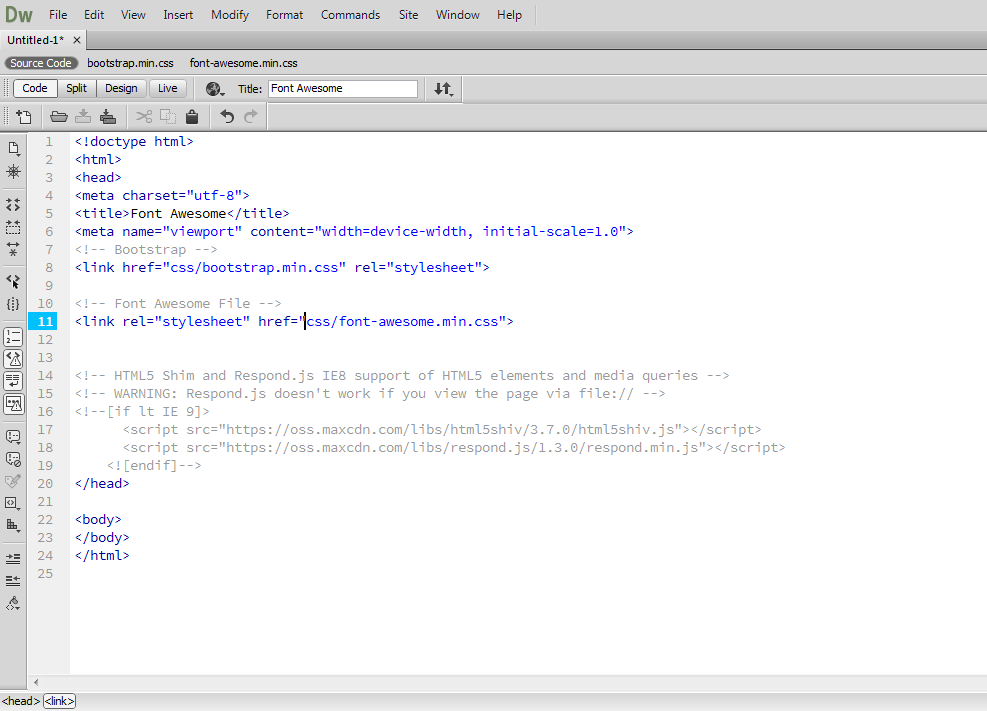The height and width of the screenshot is (711, 987).
Task: Open the View menu
Action: [x=133, y=14]
